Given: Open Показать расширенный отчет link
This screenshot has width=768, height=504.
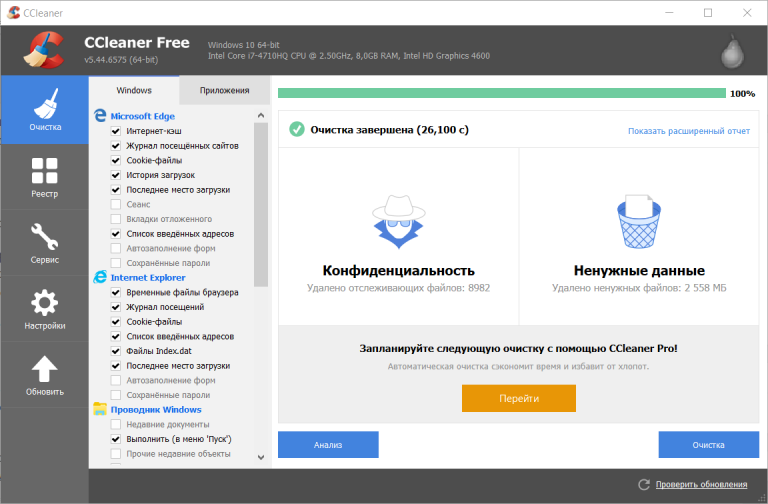Looking at the screenshot, I should pyautogui.click(x=689, y=131).
